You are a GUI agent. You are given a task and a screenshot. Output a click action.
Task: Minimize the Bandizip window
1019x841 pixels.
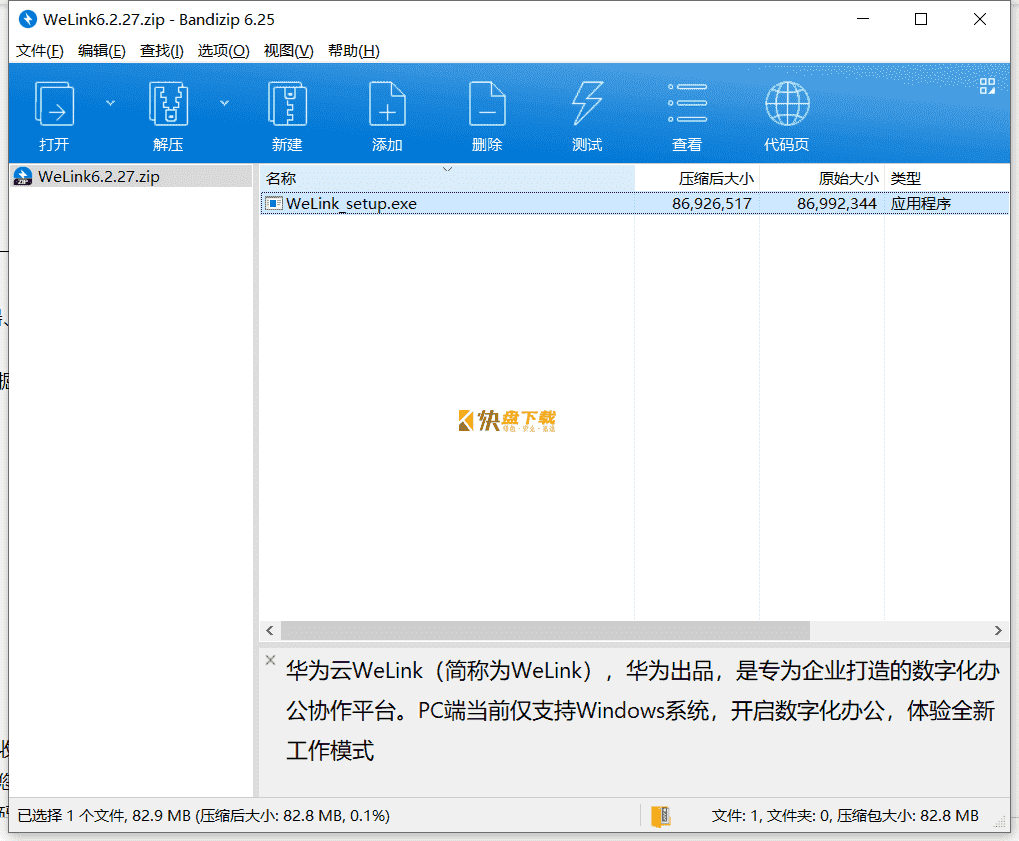pyautogui.click(x=863, y=19)
